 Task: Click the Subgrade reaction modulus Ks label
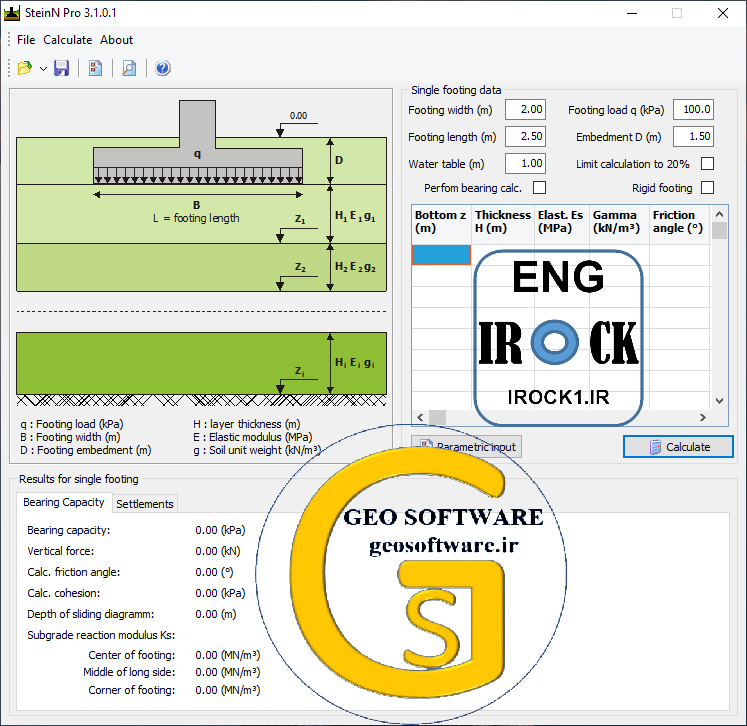coord(101,635)
